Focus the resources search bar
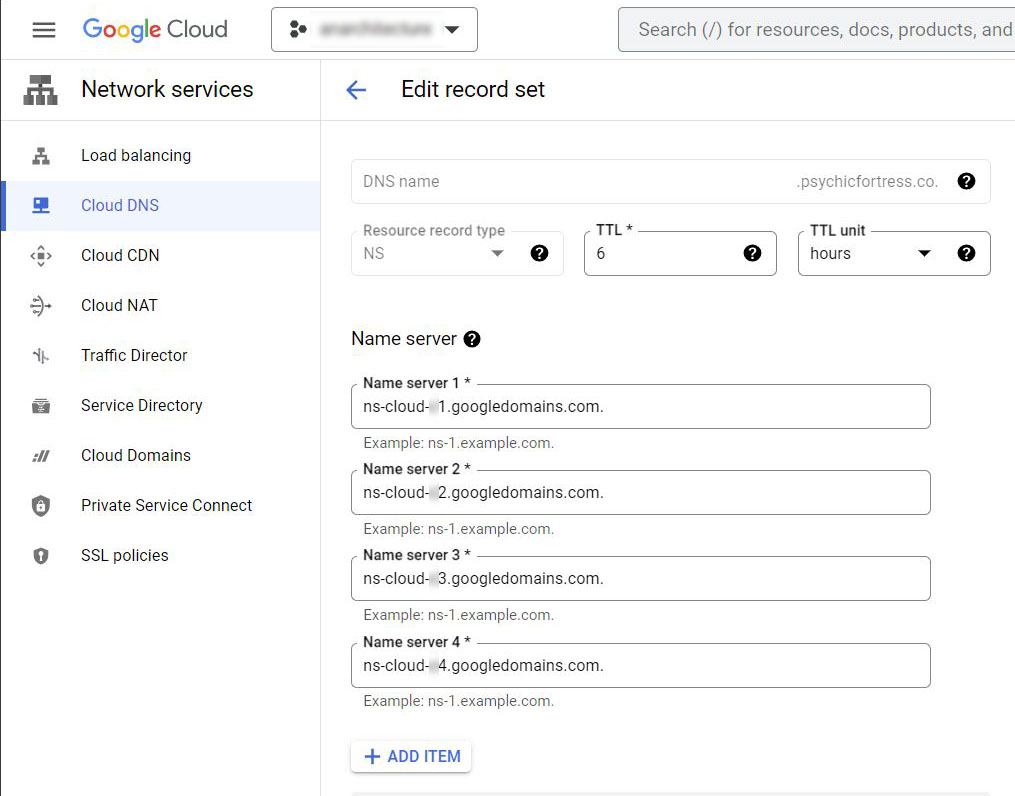The height and width of the screenshot is (796, 1015). coord(817,30)
